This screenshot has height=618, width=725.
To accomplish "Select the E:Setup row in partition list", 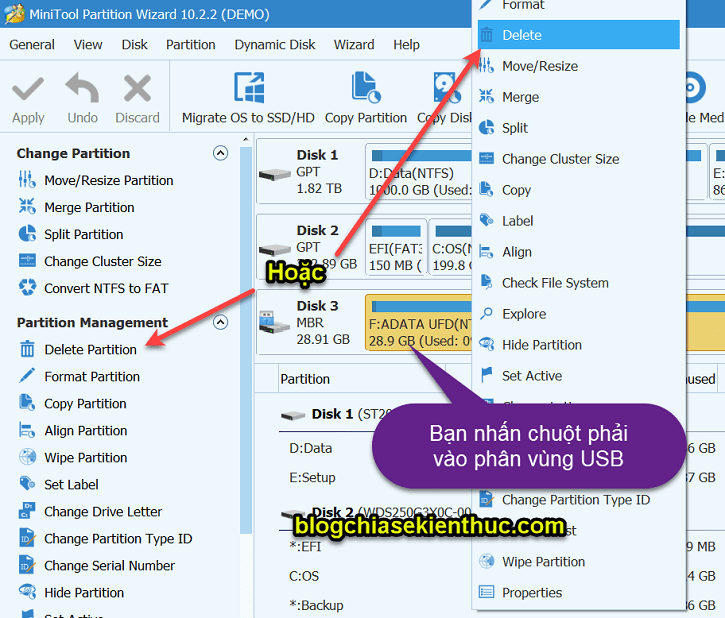I will [312, 477].
